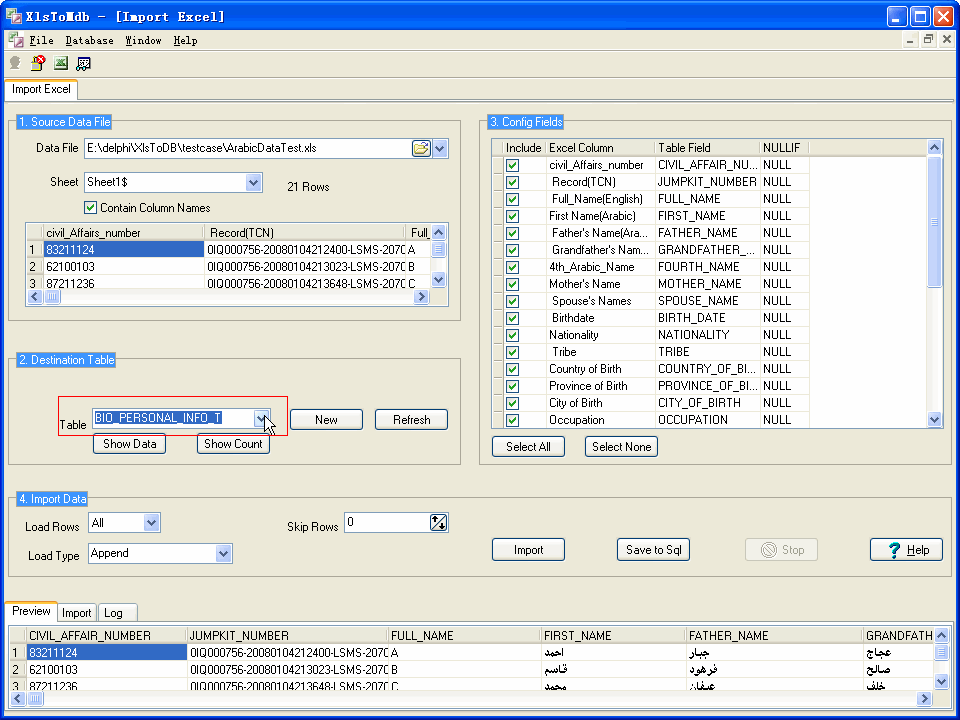Click the Skip Rows input field
This screenshot has height=720, width=960.
[387, 522]
